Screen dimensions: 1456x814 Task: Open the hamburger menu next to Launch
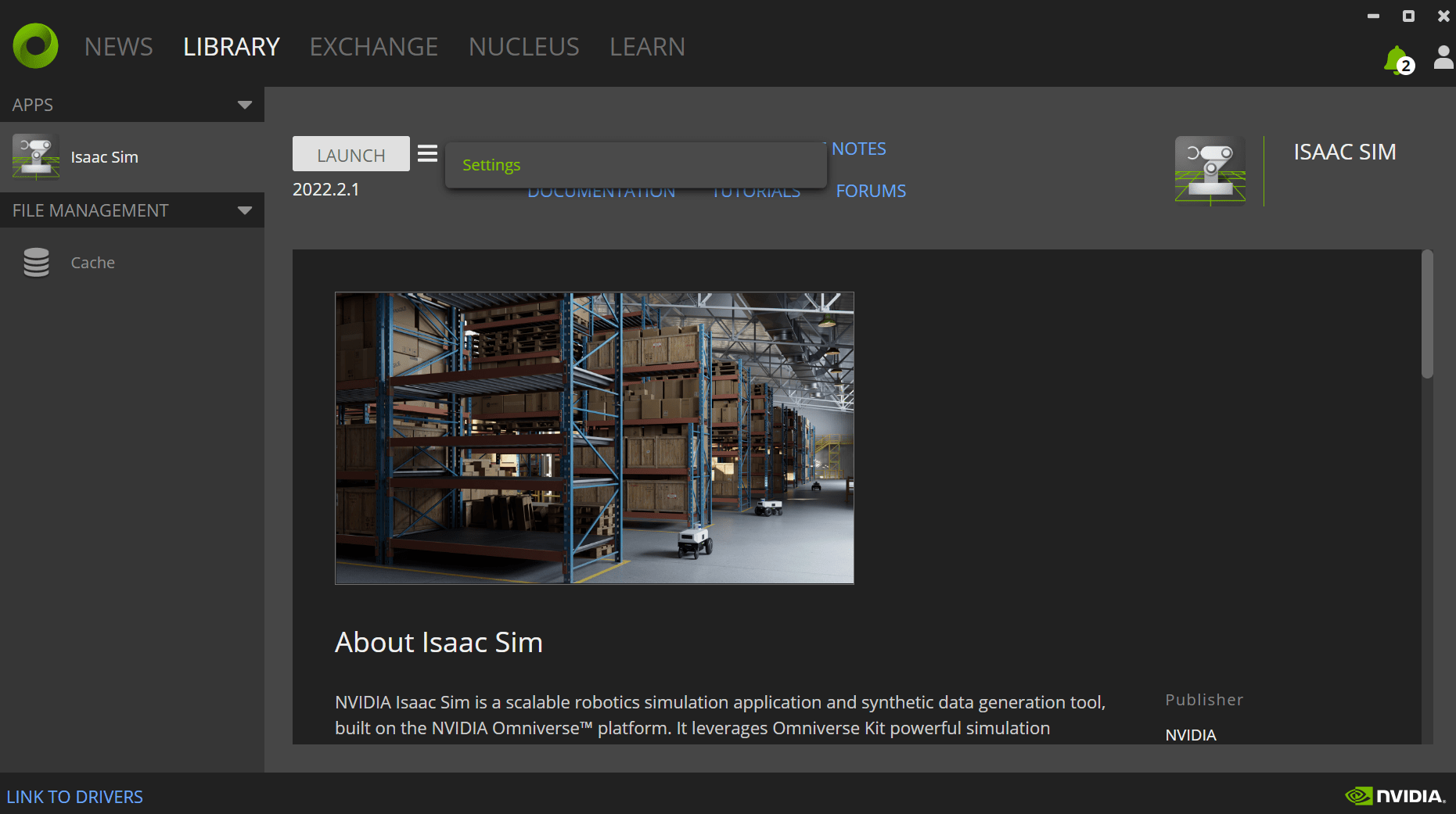[x=427, y=153]
